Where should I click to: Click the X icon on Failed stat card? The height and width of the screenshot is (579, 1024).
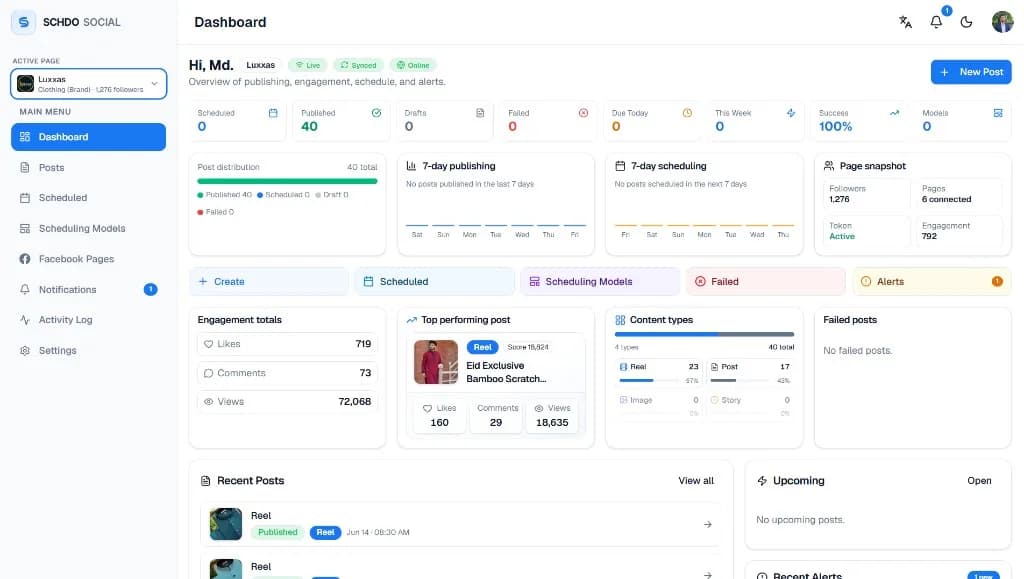point(583,113)
